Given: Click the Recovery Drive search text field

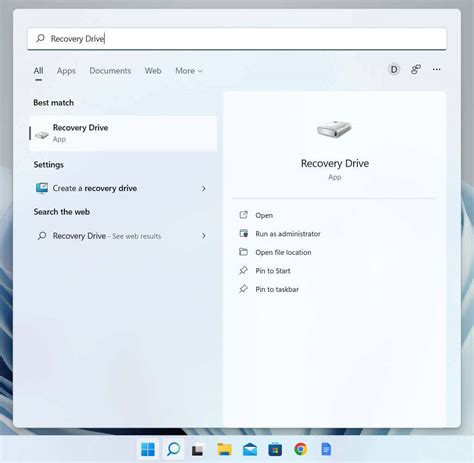Looking at the screenshot, I should point(237,39).
